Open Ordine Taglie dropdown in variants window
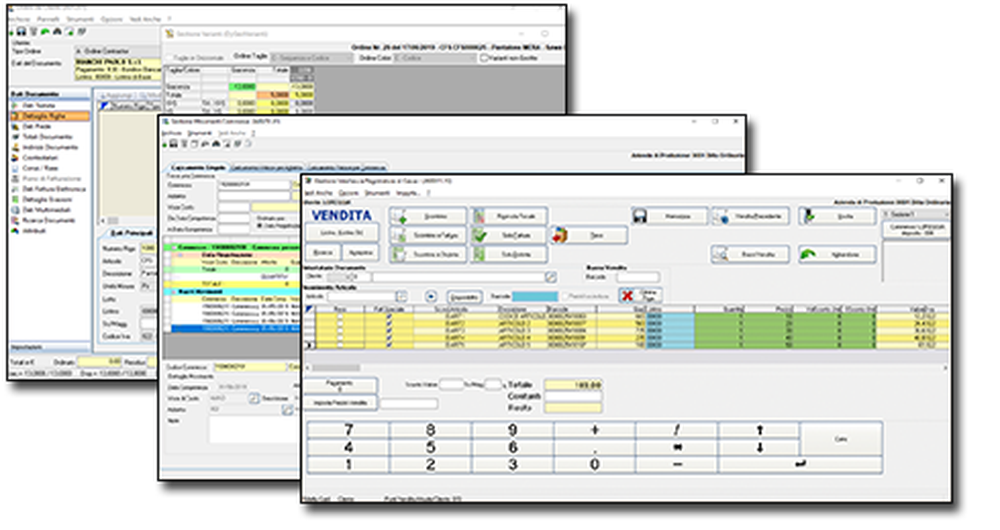This screenshot has width=1000, height=530. 312,58
